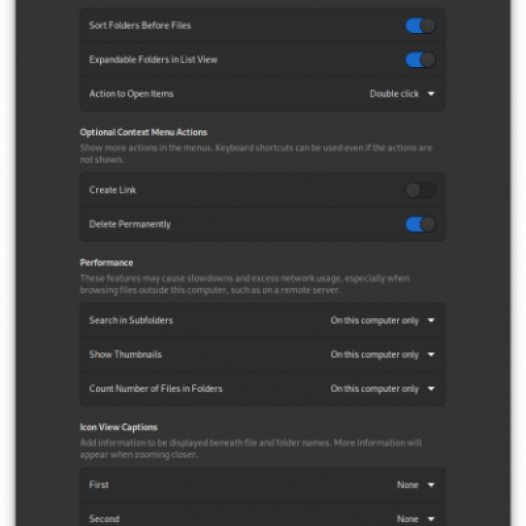
Task: Open Second caption dropdown
Action: (416, 519)
